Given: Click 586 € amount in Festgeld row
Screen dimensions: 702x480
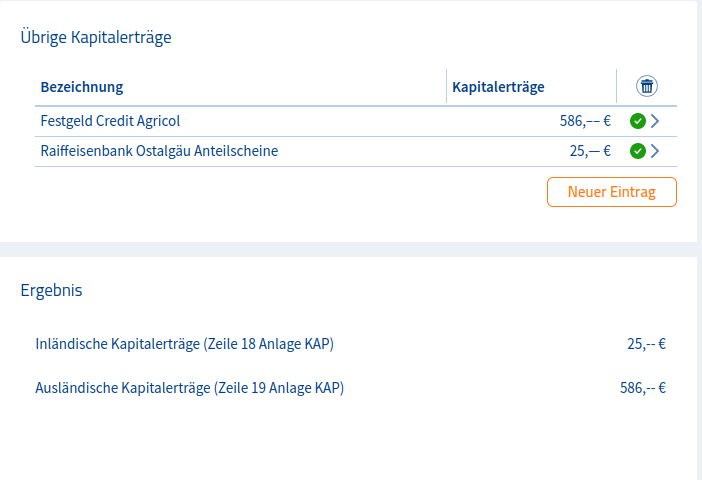Looking at the screenshot, I should point(585,122).
